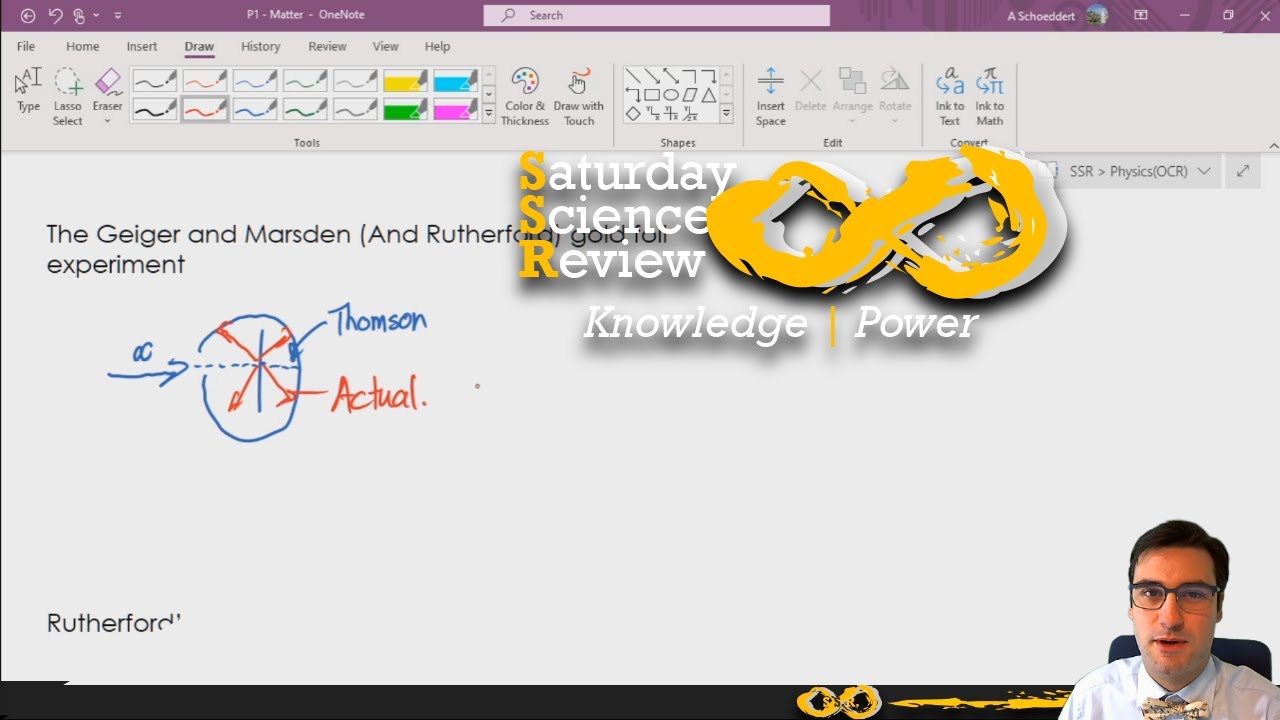The image size is (1280, 720).
Task: Expand the pens gallery More button
Action: (x=489, y=113)
